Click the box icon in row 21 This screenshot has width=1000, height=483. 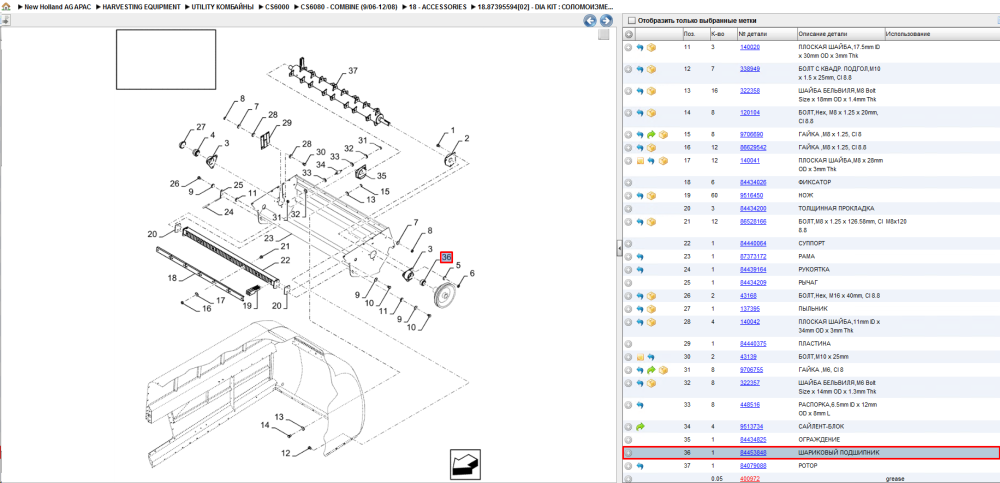click(652, 222)
